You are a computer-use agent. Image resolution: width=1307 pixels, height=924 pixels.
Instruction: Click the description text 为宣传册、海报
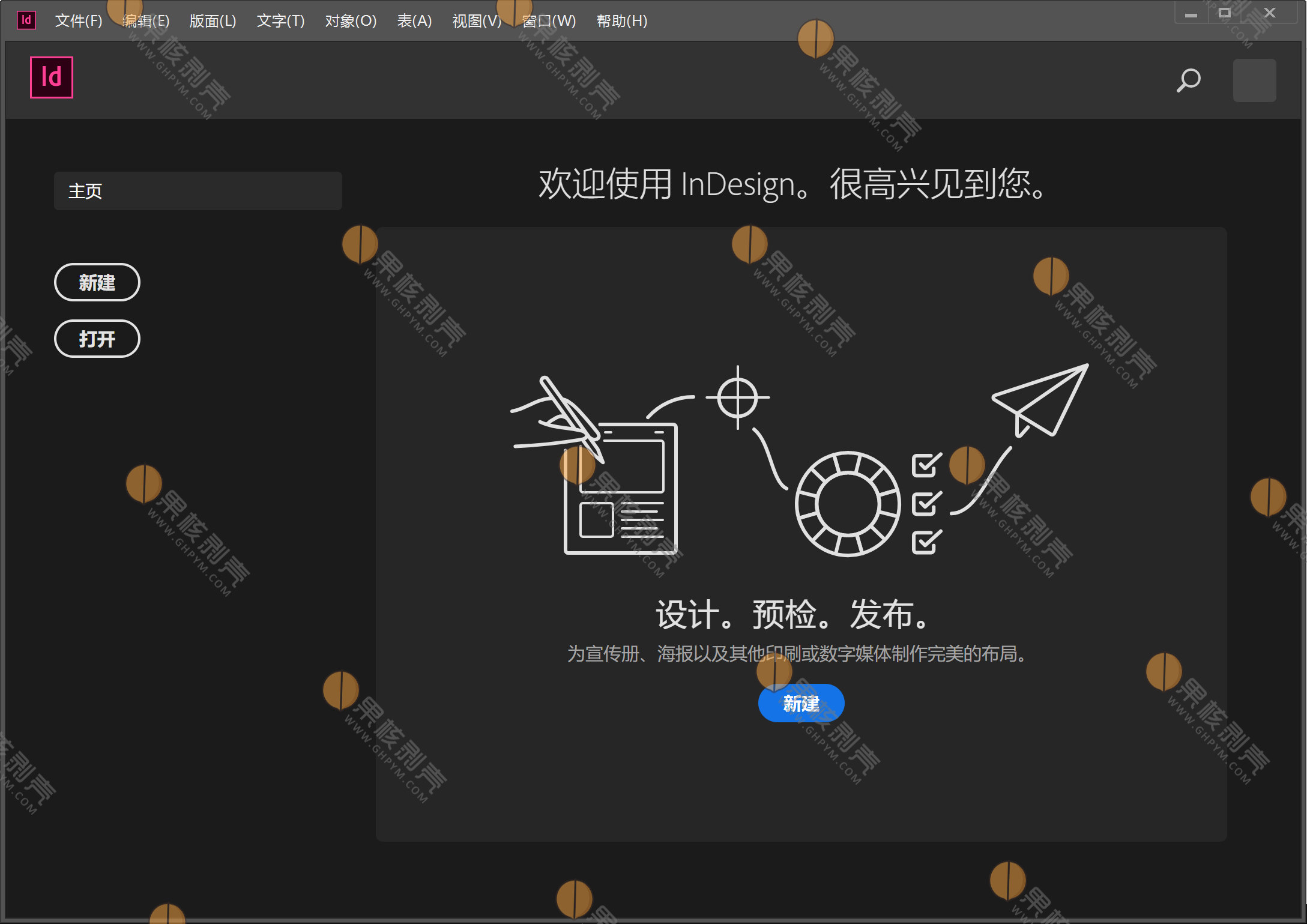798,653
